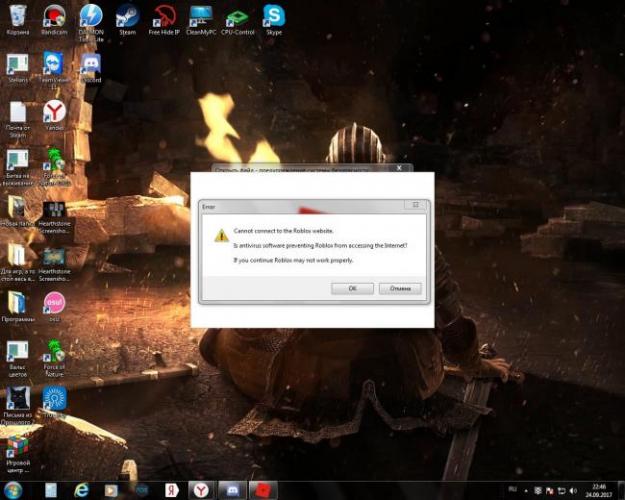
Task: Open the 'Программы' folder on desktop
Action: (x=18, y=306)
